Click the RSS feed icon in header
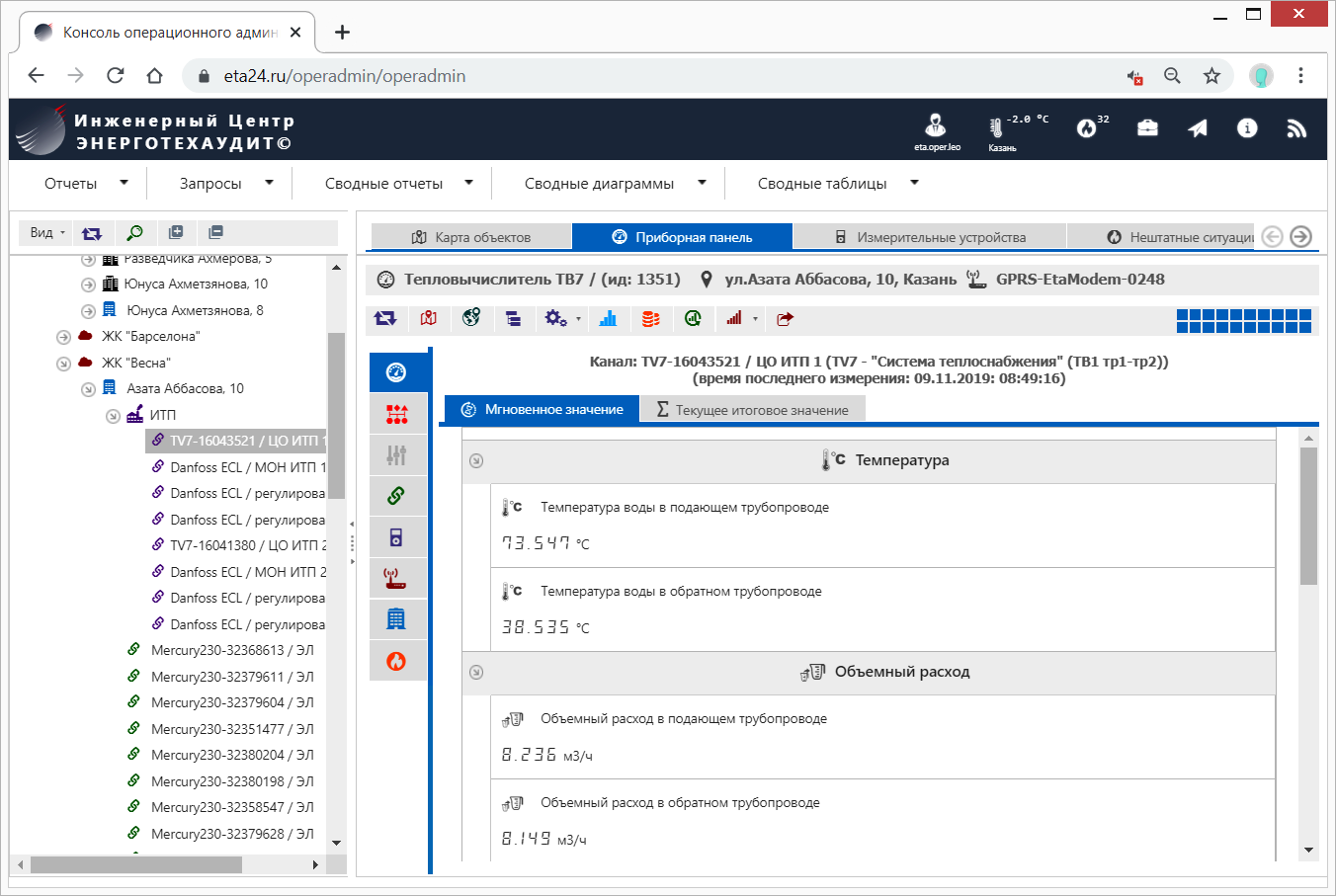 pos(1296,128)
